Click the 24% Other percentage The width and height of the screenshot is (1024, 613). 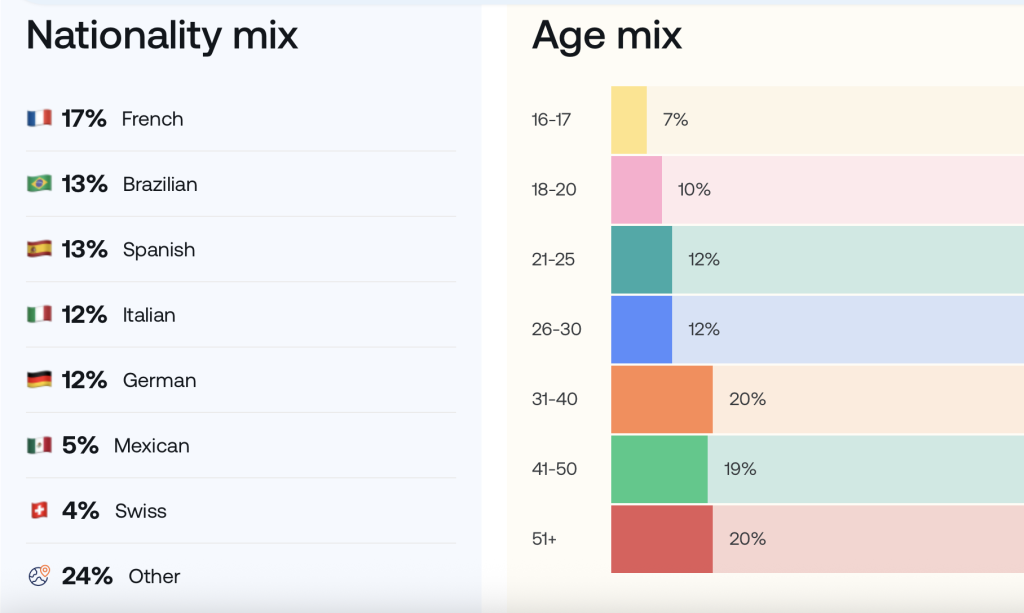click(x=87, y=576)
